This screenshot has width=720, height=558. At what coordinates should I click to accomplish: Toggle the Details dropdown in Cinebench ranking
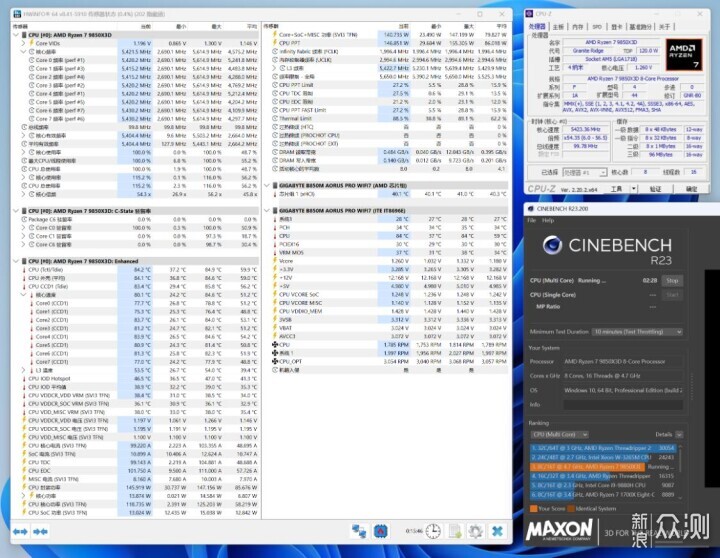[x=679, y=434]
